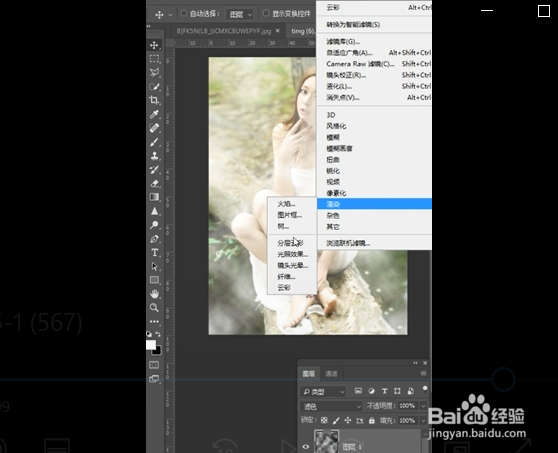Click the layer thumbnail in Layers panel
Viewport: 558px width, 453px height.
tap(326, 442)
